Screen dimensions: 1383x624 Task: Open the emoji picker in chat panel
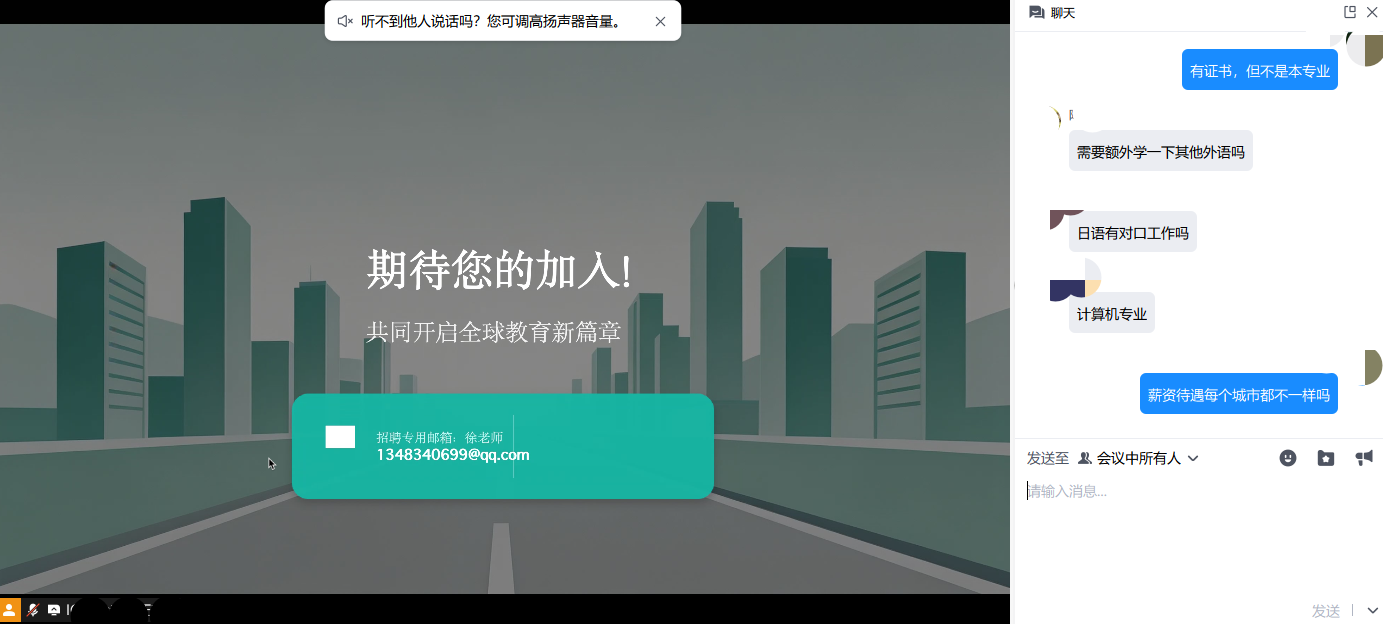tap(1287, 457)
